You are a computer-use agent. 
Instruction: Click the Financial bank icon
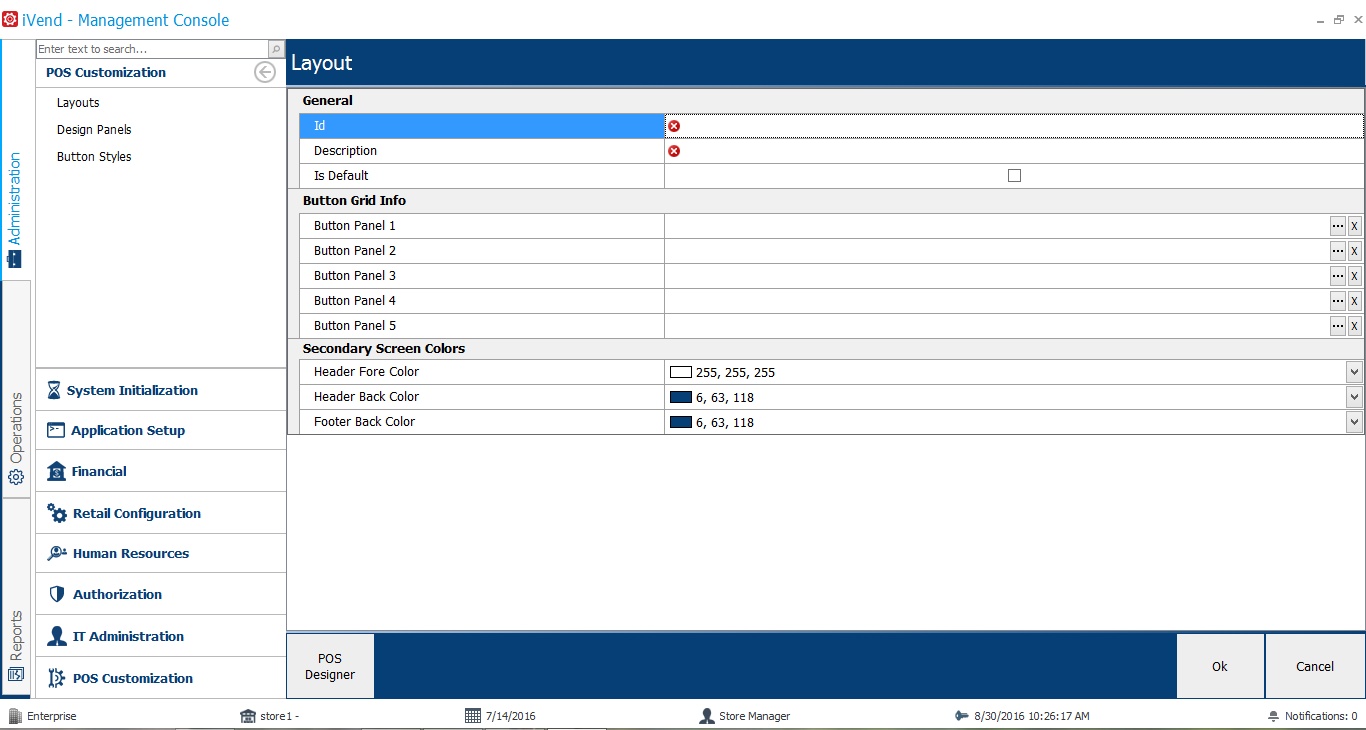(x=56, y=472)
